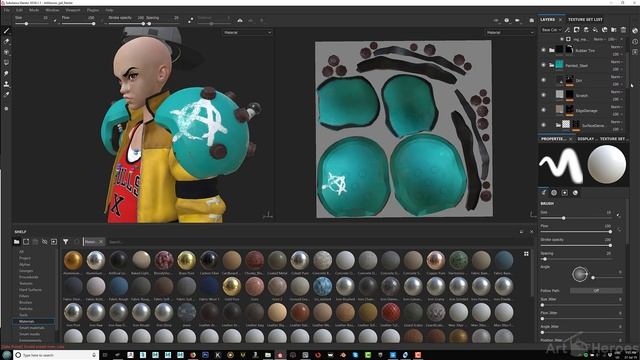Select Environments category in shelf list
Screen dimensions: 640x360
coord(30,340)
